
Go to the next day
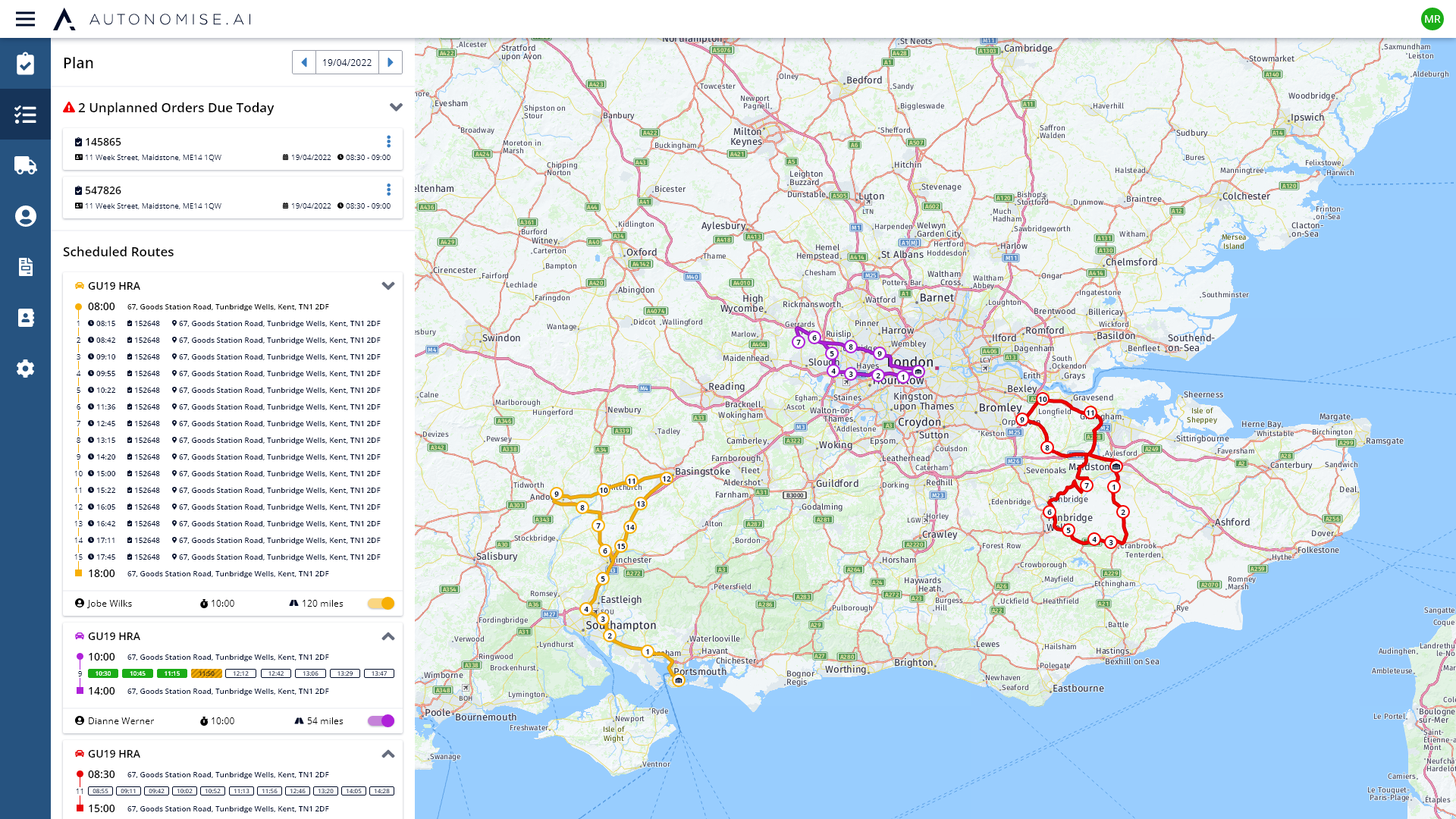[391, 62]
